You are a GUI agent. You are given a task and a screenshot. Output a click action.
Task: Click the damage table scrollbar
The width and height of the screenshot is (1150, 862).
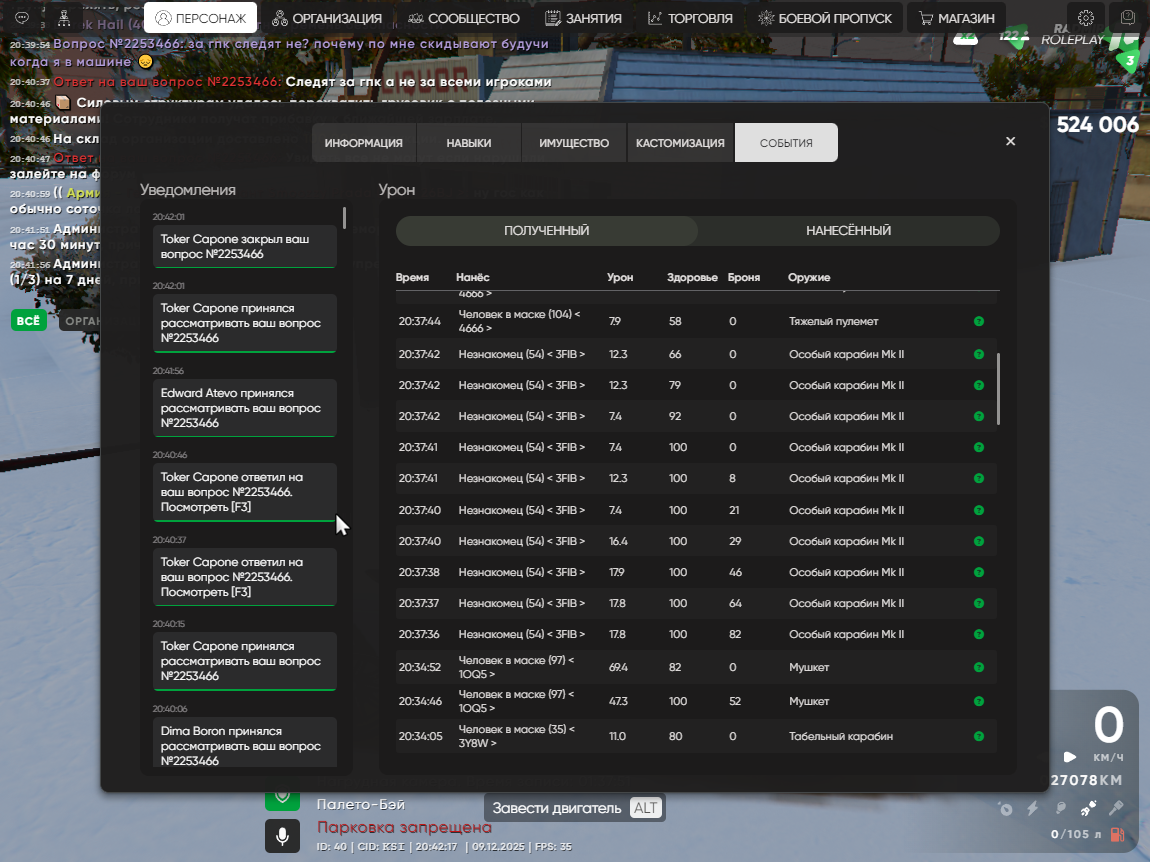click(x=998, y=390)
